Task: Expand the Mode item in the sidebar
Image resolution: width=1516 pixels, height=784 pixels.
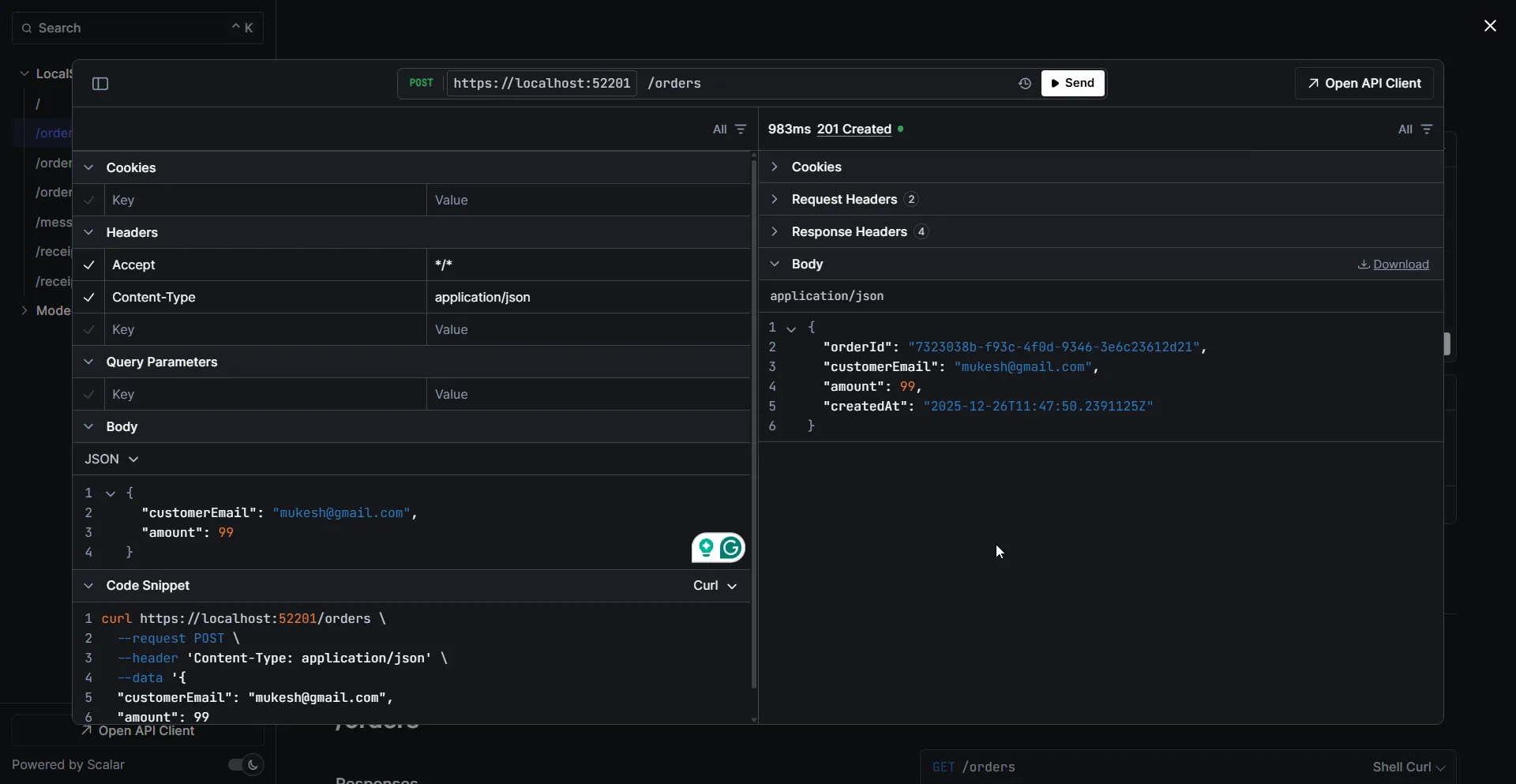Action: pos(24,311)
